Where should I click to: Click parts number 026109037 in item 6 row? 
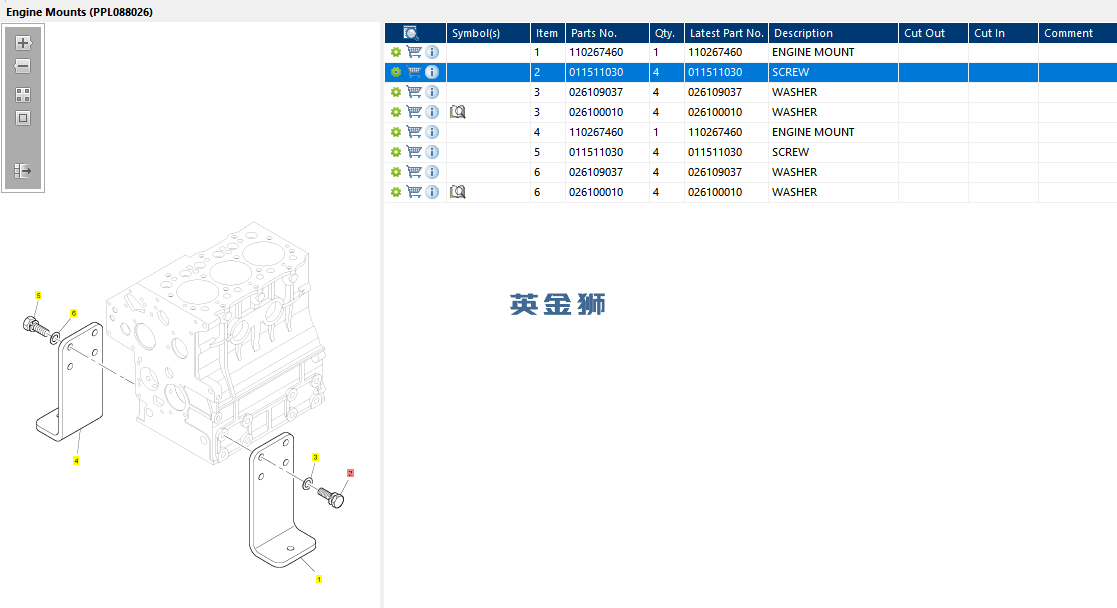coord(596,172)
